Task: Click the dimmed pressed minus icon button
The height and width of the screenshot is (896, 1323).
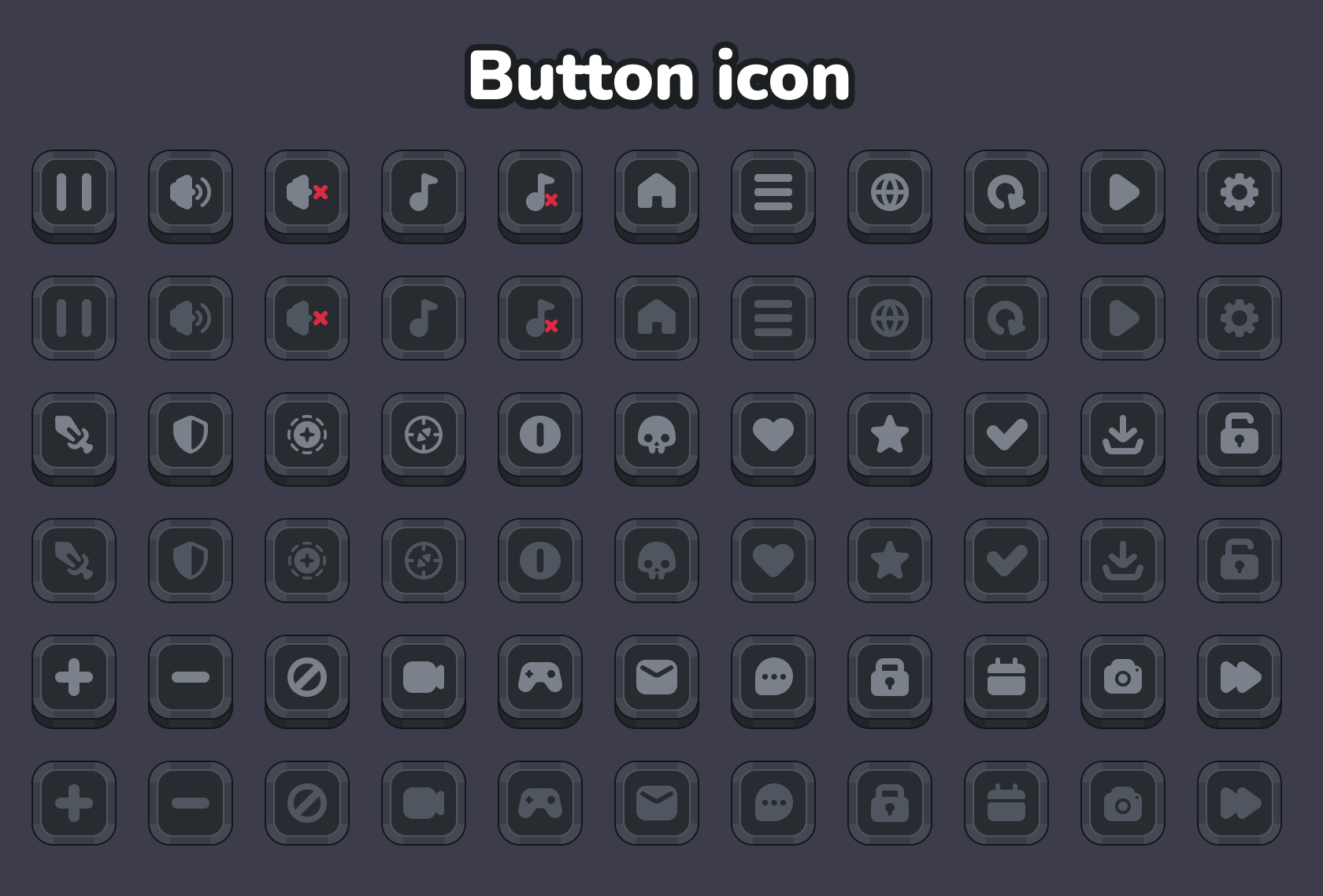Action: click(191, 803)
